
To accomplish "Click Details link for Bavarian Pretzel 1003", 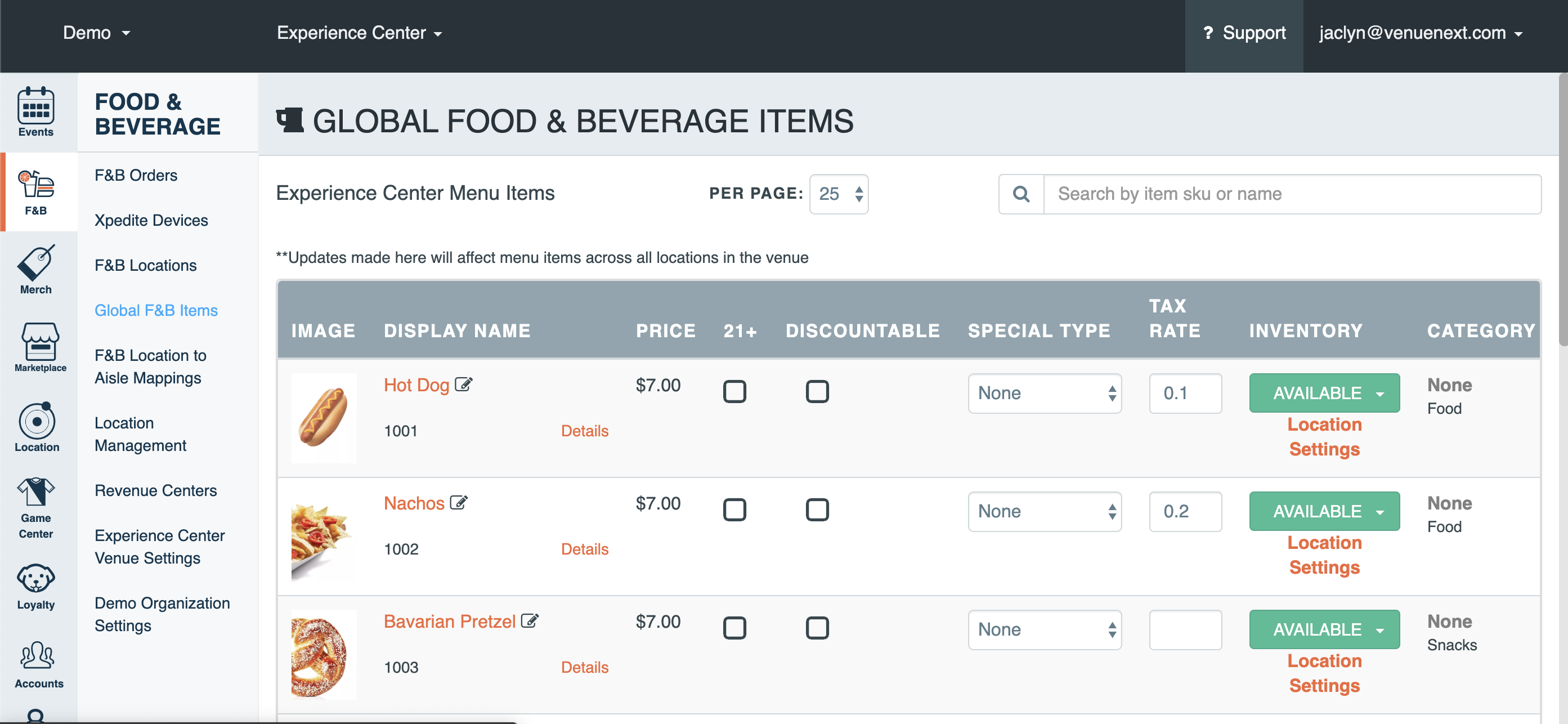I will tap(585, 667).
